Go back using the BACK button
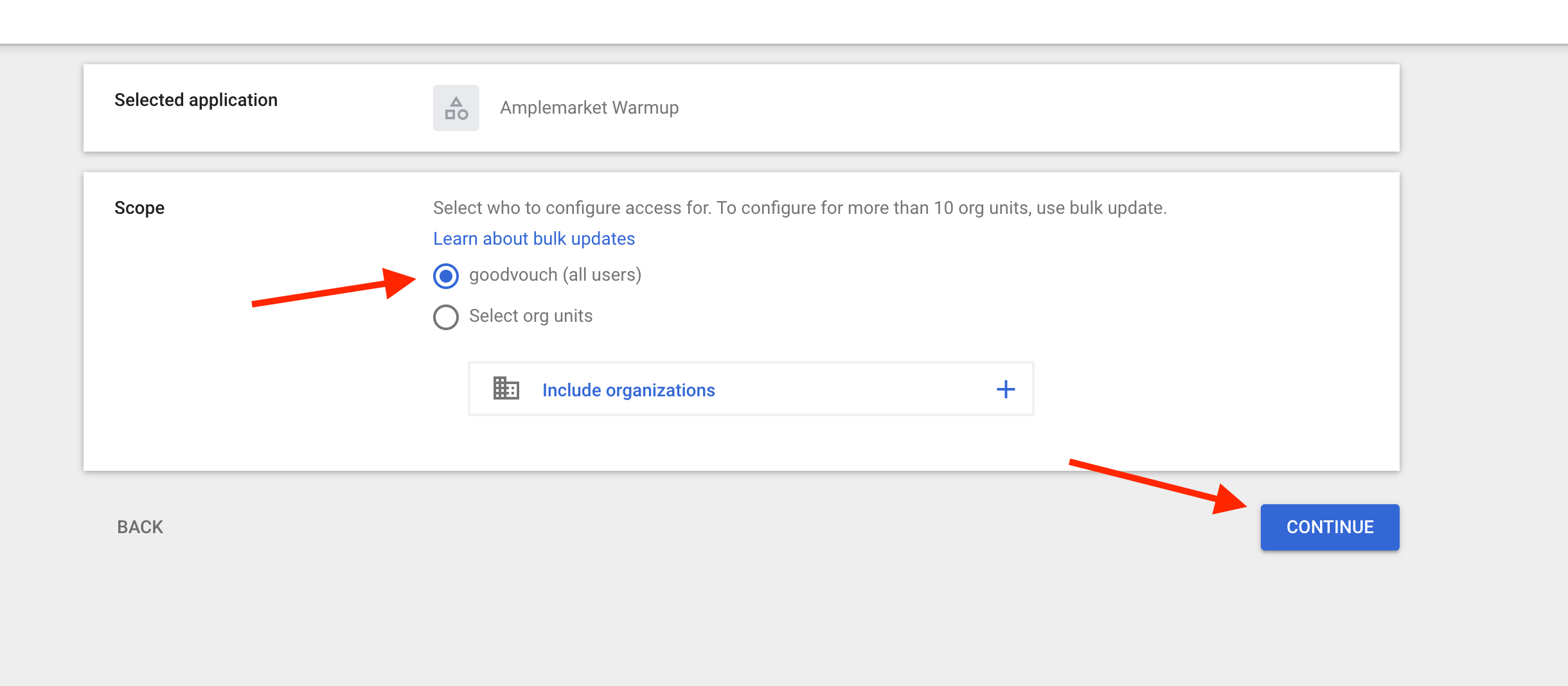The width and height of the screenshot is (1568, 686). (x=140, y=527)
